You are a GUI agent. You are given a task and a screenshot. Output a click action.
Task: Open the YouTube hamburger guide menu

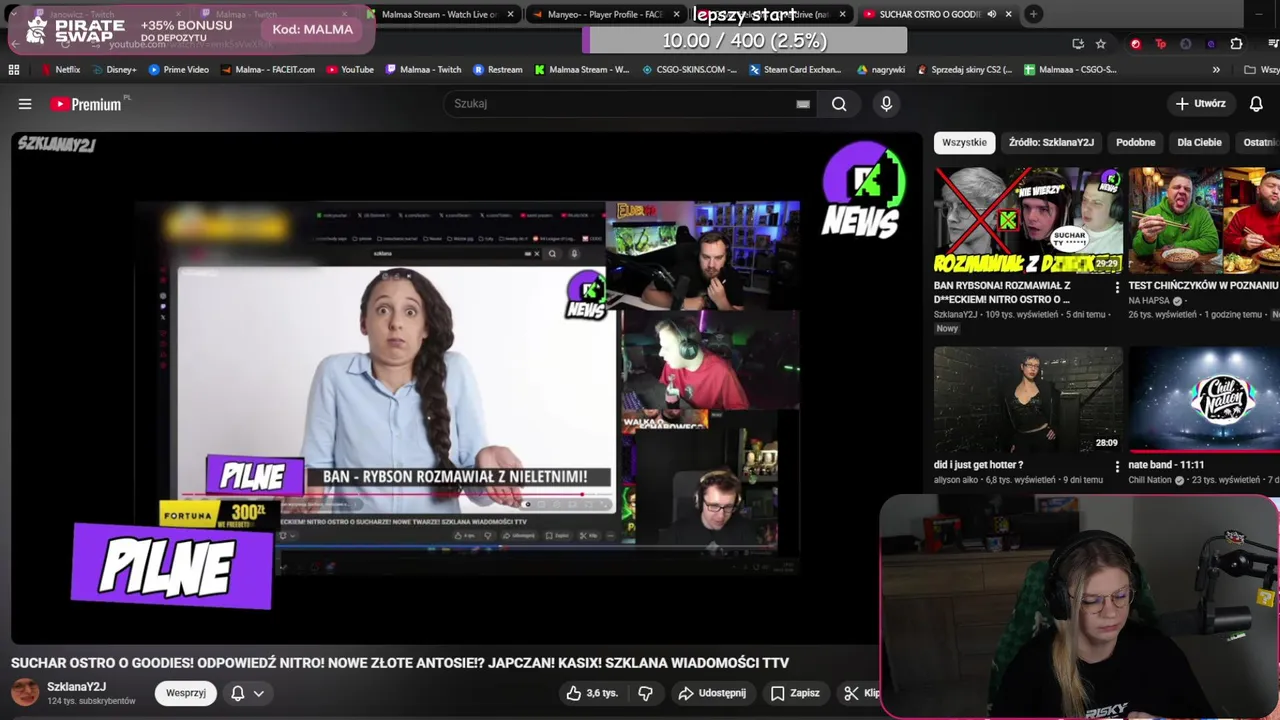(25, 104)
